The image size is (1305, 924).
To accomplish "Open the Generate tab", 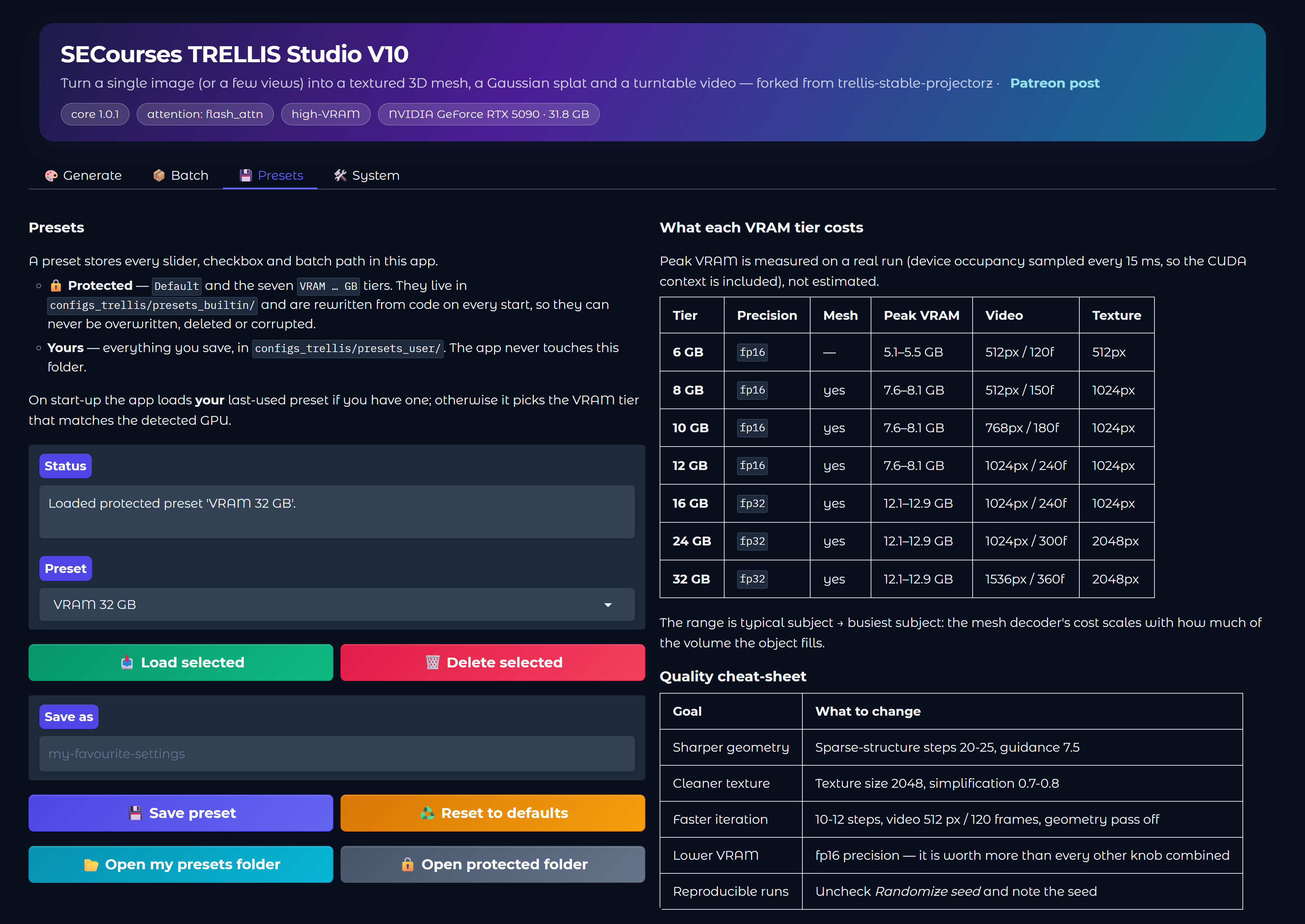I will coord(83,175).
